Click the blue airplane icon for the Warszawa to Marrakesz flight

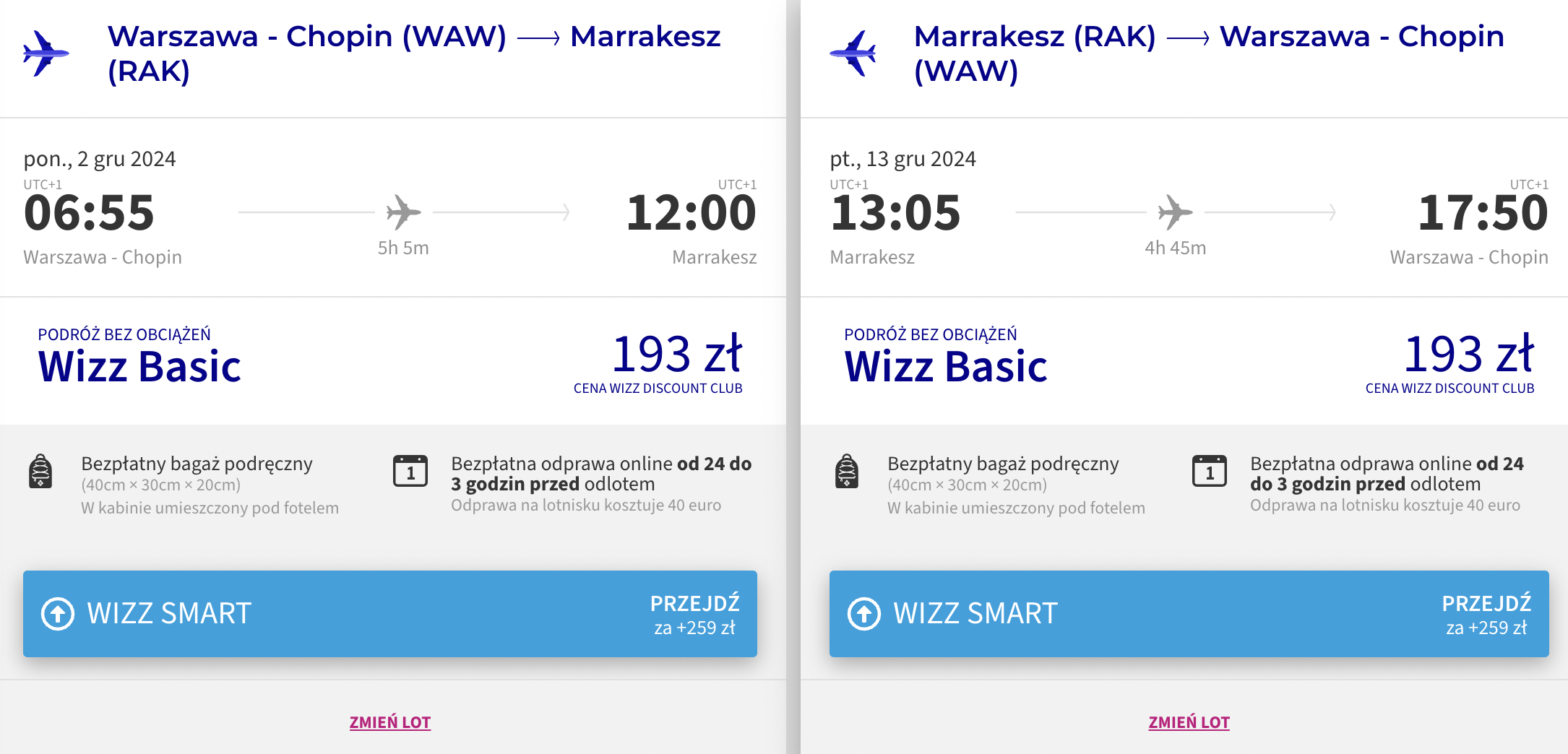tap(46, 53)
